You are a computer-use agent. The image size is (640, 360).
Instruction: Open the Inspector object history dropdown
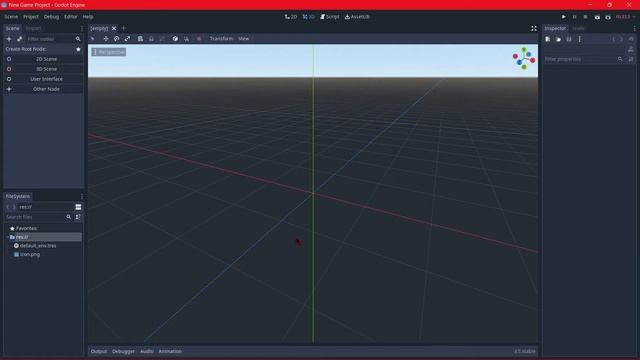pyautogui.click(x=631, y=39)
